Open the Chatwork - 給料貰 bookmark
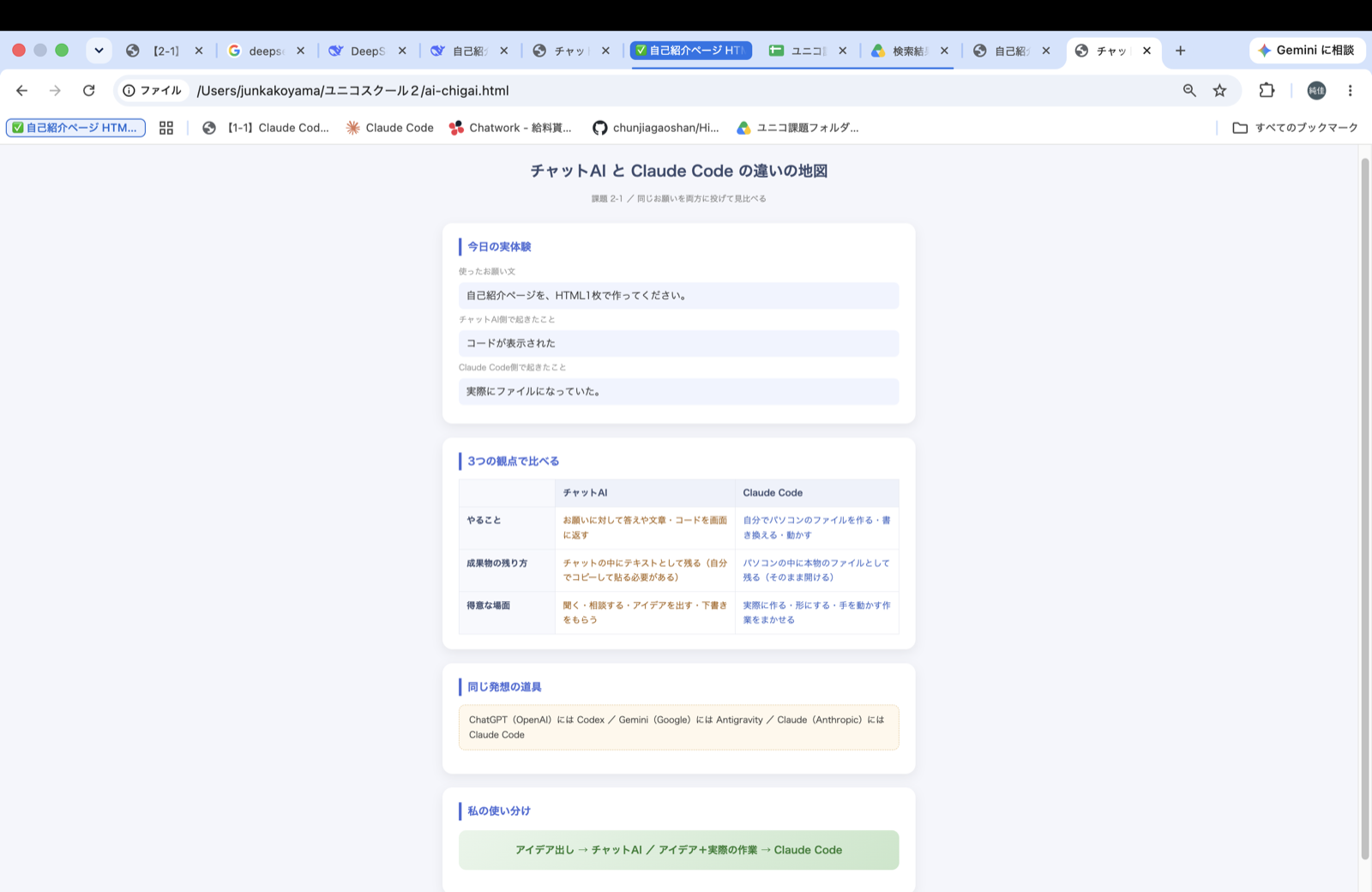This screenshot has width=1372, height=892. [510, 128]
